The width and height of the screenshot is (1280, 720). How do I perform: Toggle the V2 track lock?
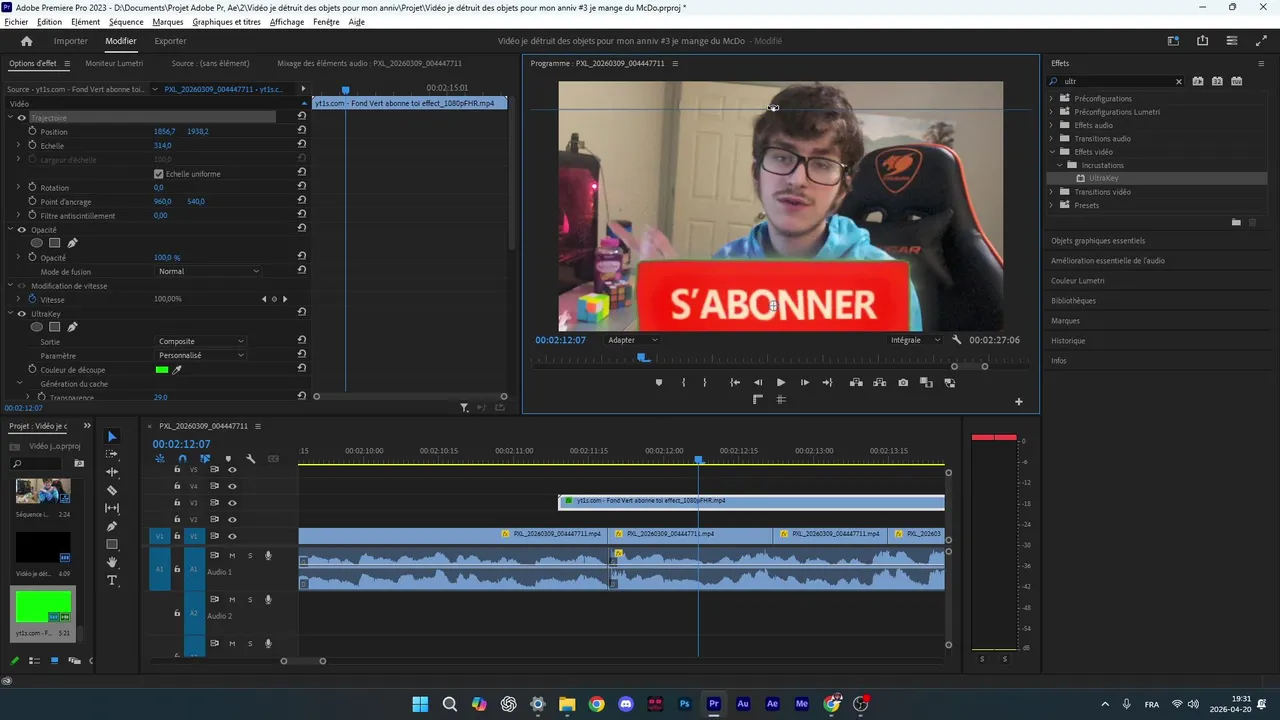pos(177,520)
